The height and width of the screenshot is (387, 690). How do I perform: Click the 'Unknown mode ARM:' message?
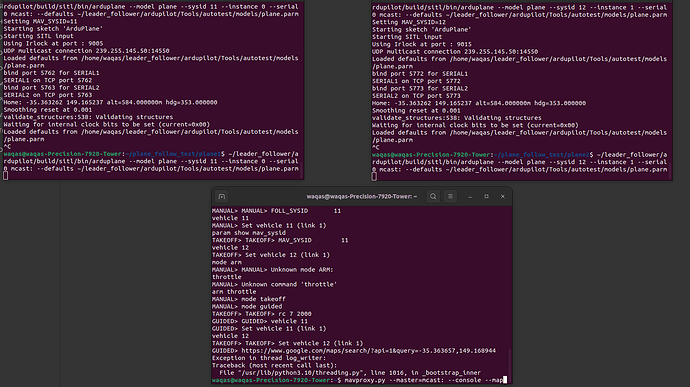point(302,269)
